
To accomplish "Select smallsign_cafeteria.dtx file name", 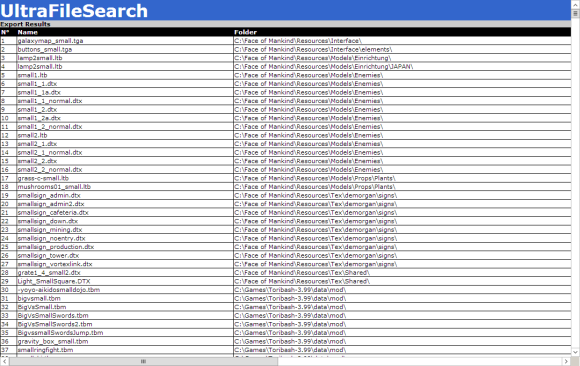I will (x=53, y=212).
